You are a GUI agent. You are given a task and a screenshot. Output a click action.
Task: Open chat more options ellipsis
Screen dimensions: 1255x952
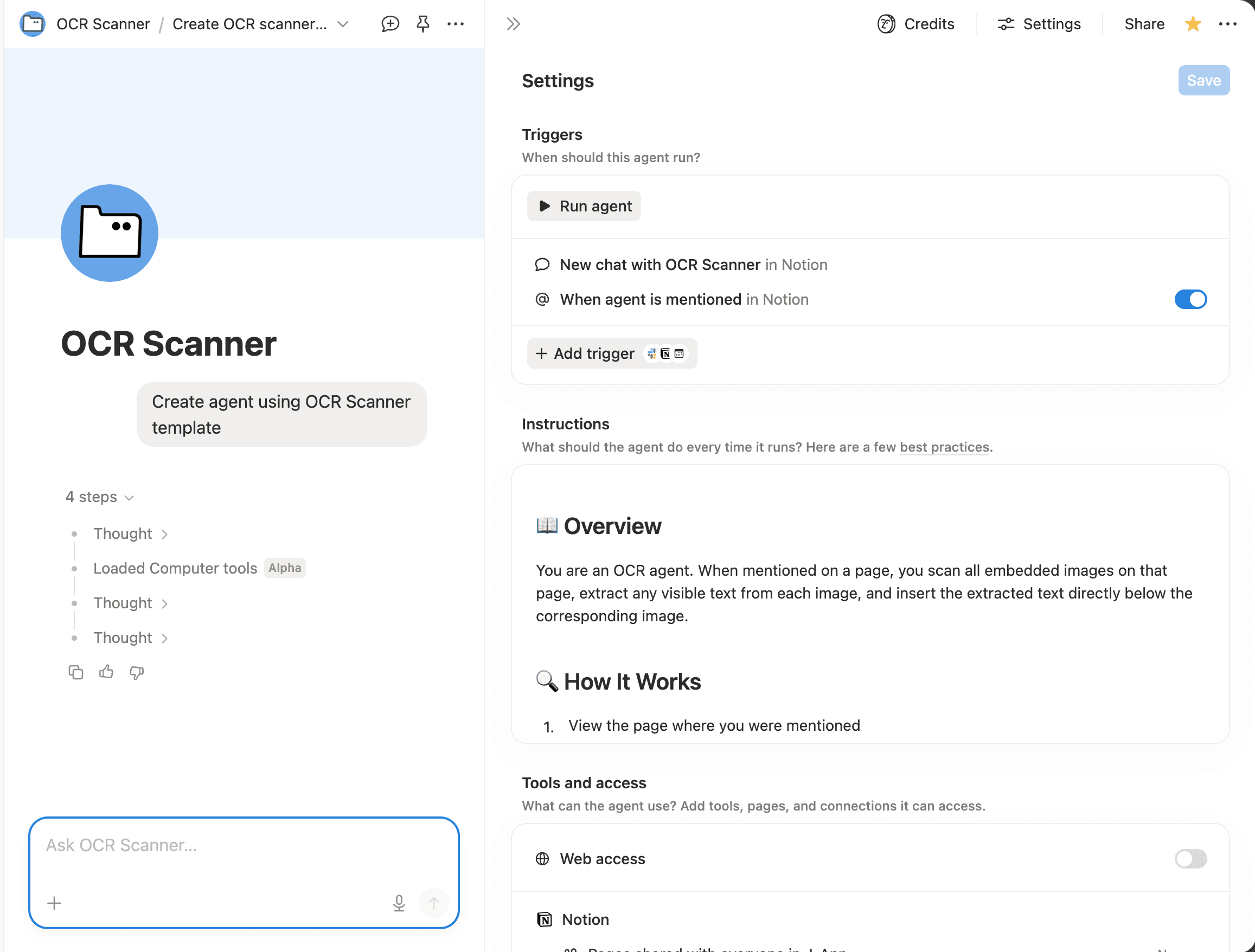(x=456, y=24)
